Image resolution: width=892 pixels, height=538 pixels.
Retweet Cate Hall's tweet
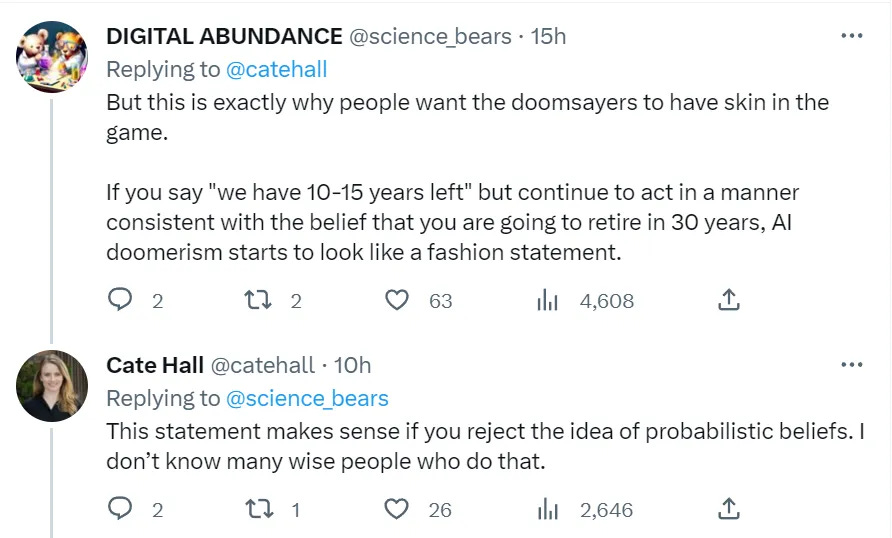pyautogui.click(x=261, y=509)
